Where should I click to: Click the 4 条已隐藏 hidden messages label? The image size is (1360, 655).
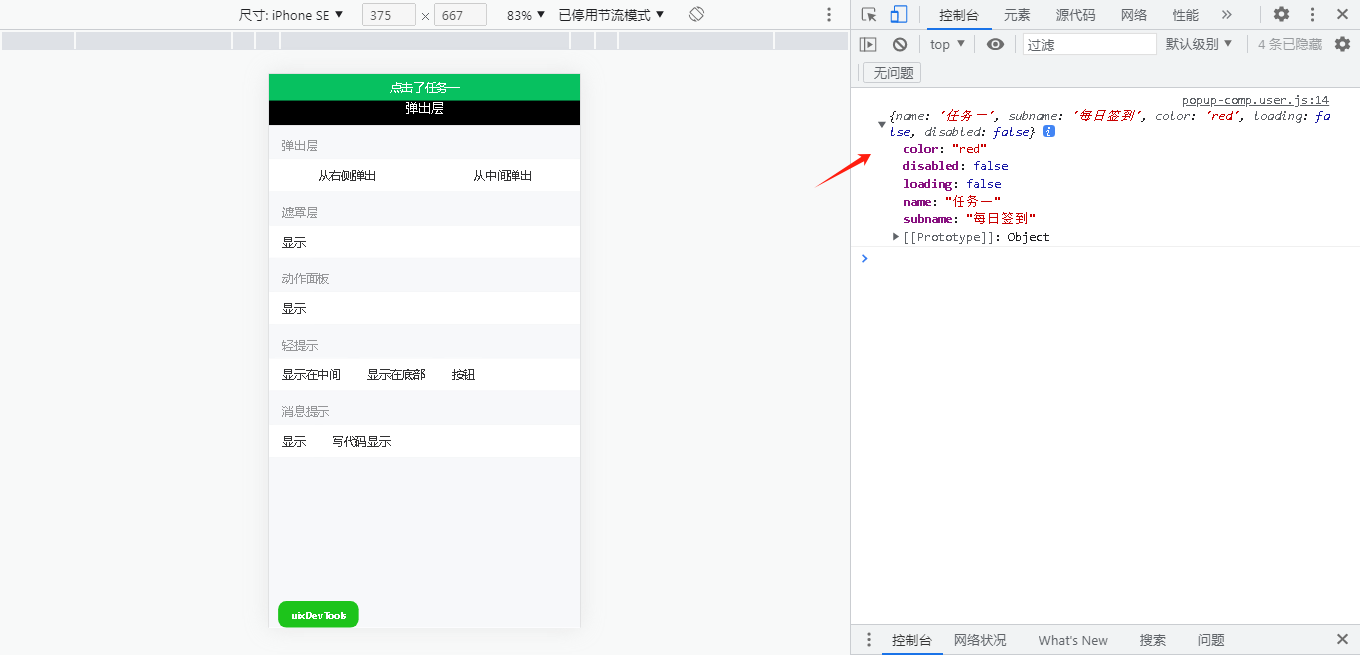1289,44
